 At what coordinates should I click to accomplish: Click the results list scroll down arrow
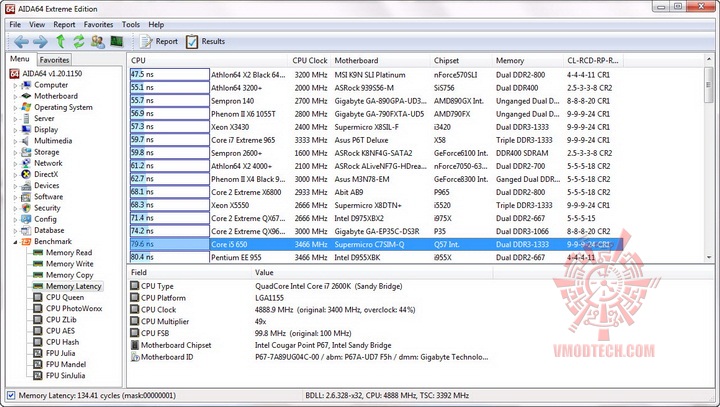pos(710,258)
